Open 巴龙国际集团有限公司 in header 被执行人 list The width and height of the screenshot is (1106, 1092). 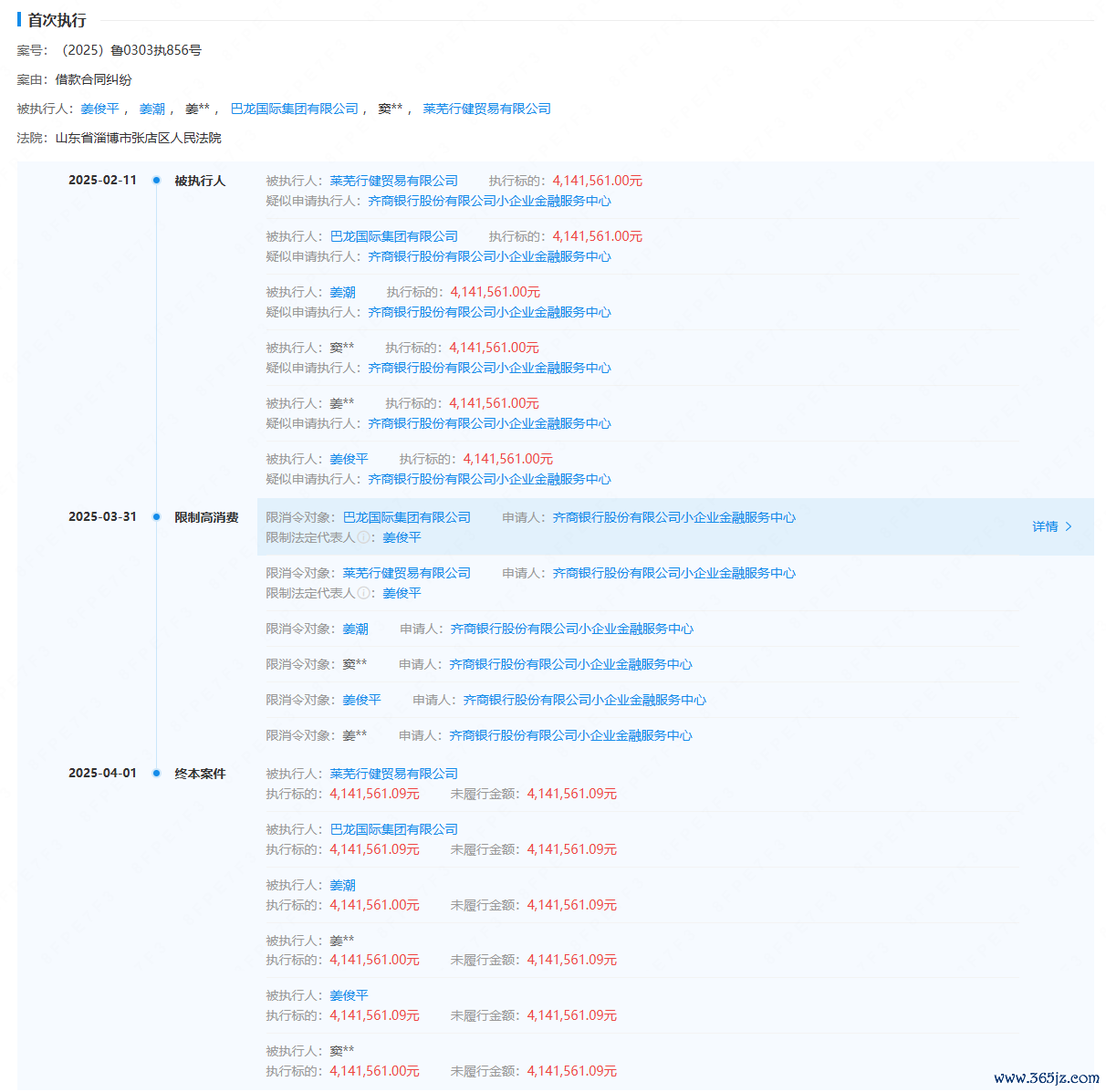click(x=294, y=109)
